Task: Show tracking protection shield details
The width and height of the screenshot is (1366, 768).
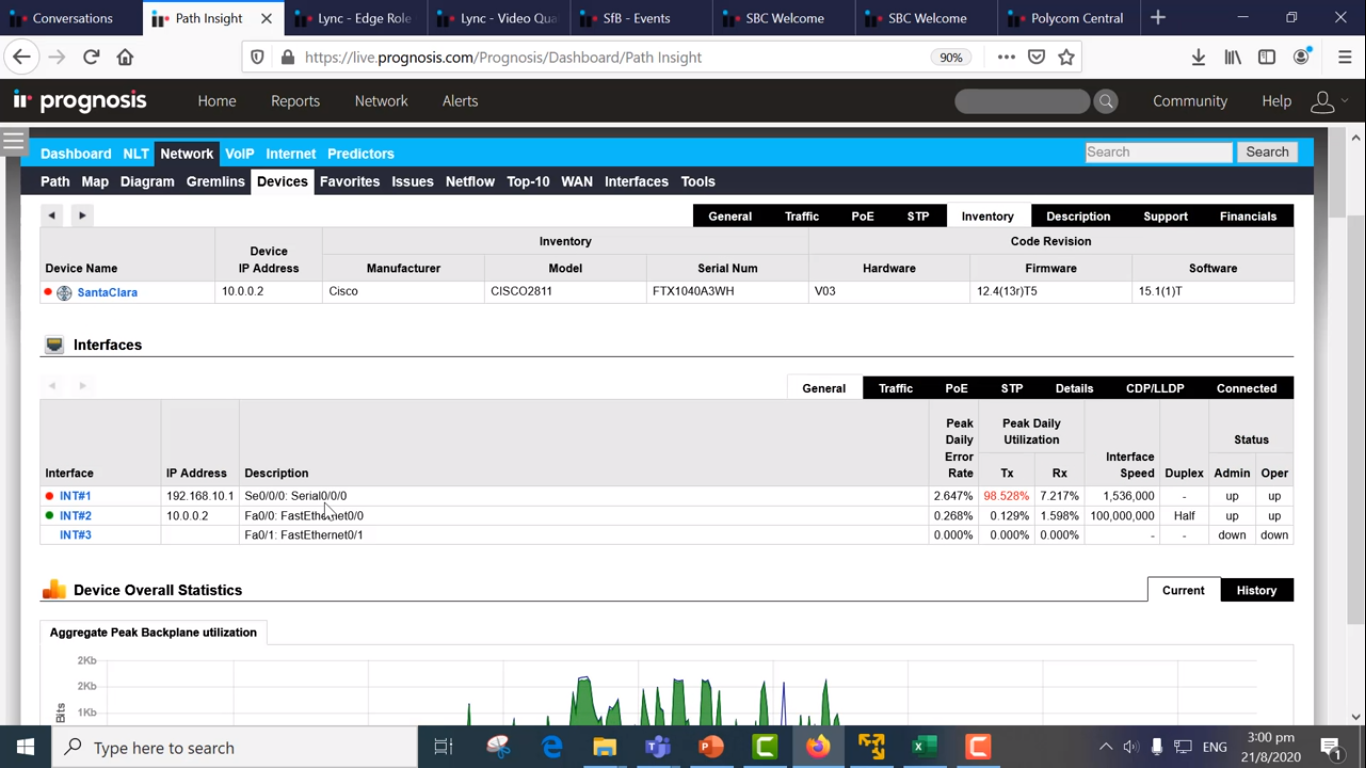Action: (x=257, y=57)
